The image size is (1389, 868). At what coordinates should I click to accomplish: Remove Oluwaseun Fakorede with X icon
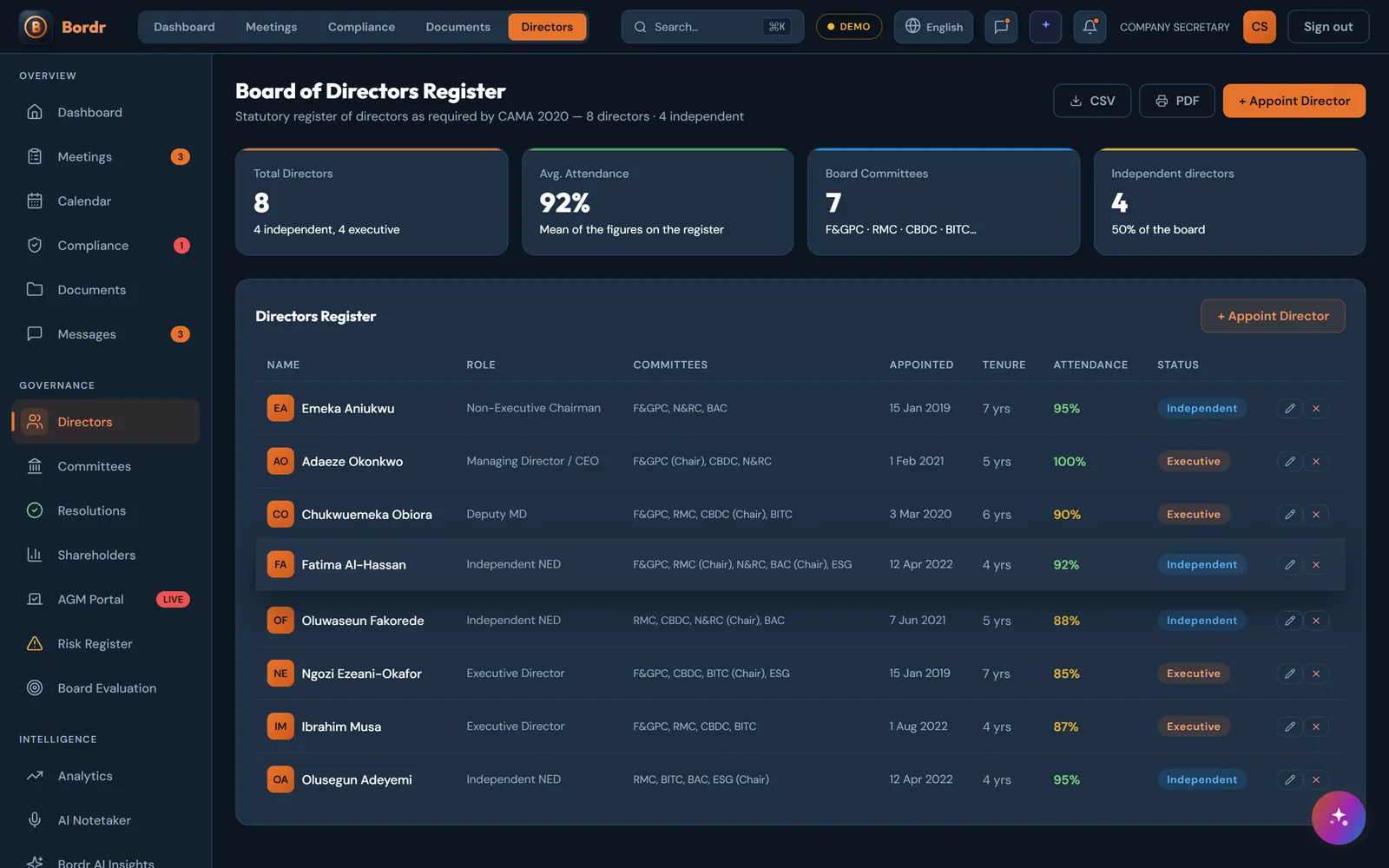coord(1316,620)
